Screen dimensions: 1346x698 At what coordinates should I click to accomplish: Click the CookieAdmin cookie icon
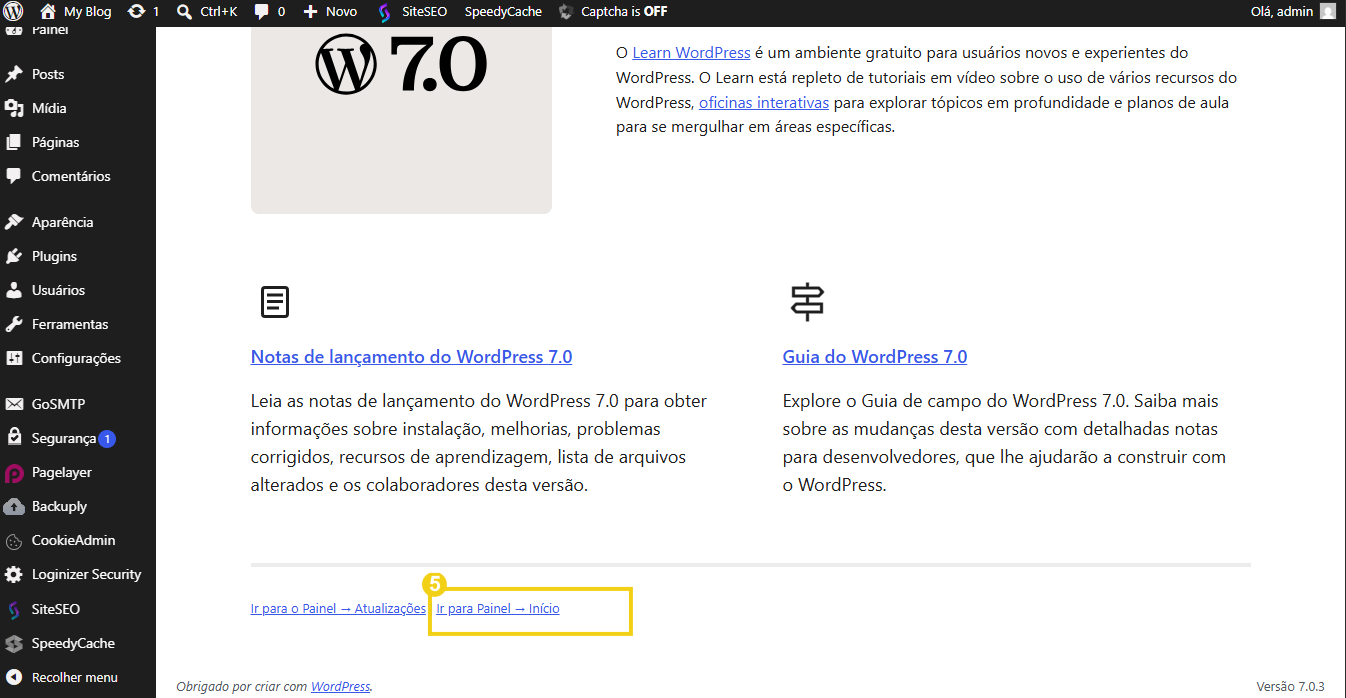pyautogui.click(x=14, y=541)
